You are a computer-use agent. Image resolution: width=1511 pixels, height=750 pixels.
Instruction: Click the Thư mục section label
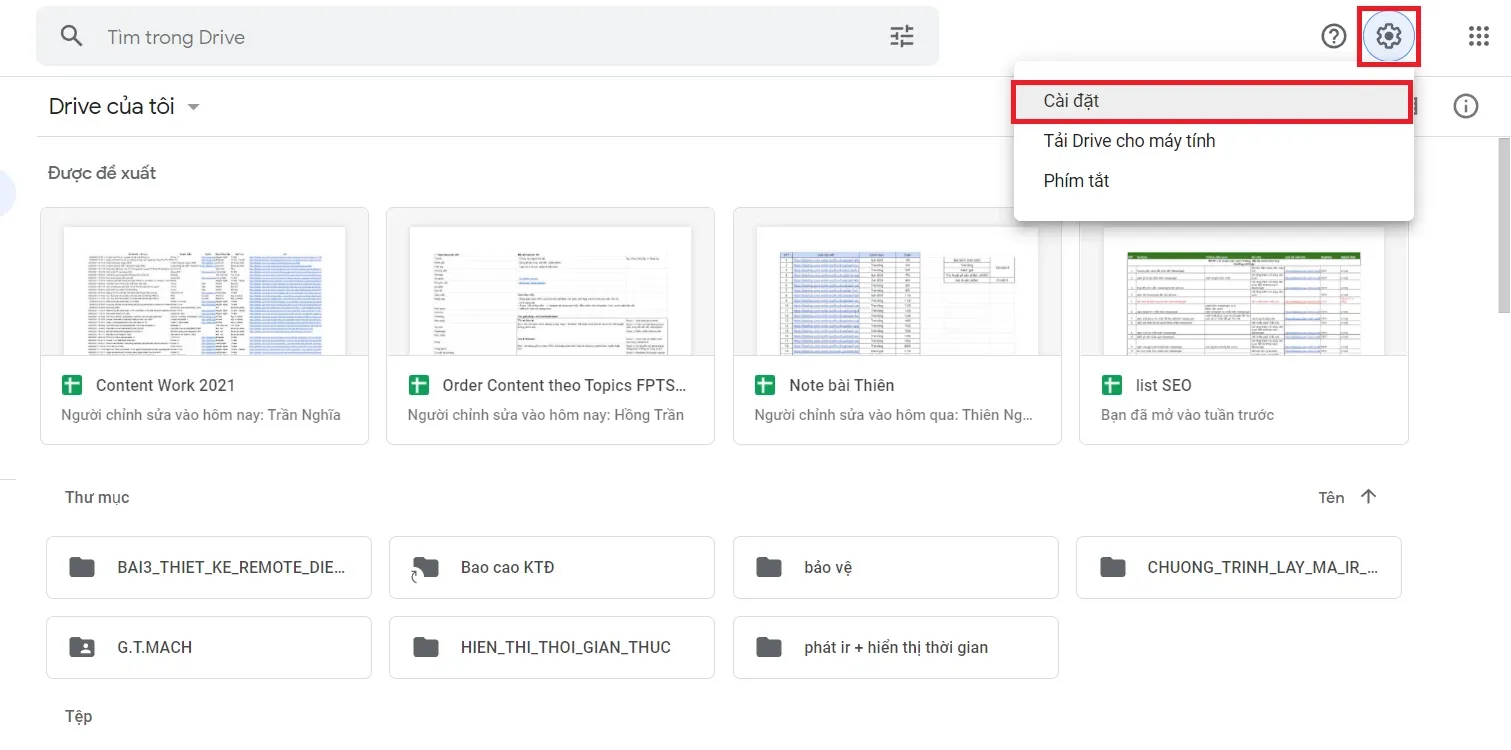coord(97,497)
